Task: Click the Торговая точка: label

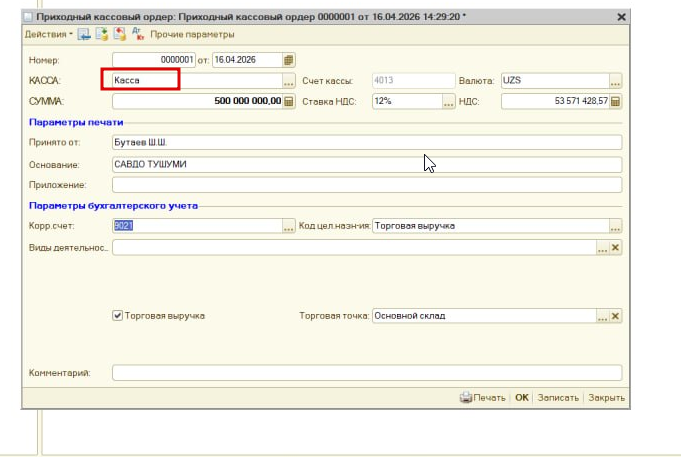Action: point(334,316)
